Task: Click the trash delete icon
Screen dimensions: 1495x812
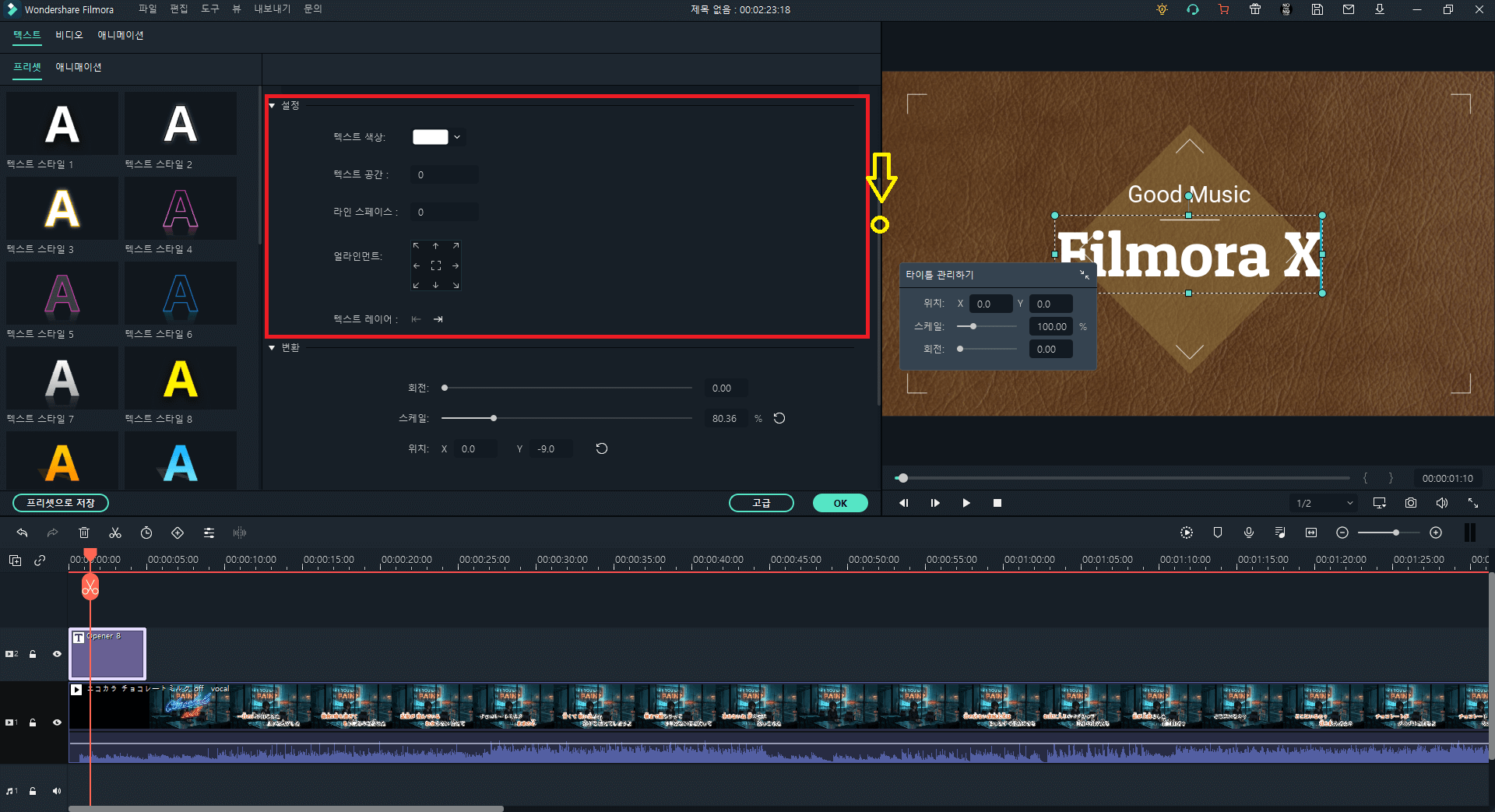Action: 84,533
